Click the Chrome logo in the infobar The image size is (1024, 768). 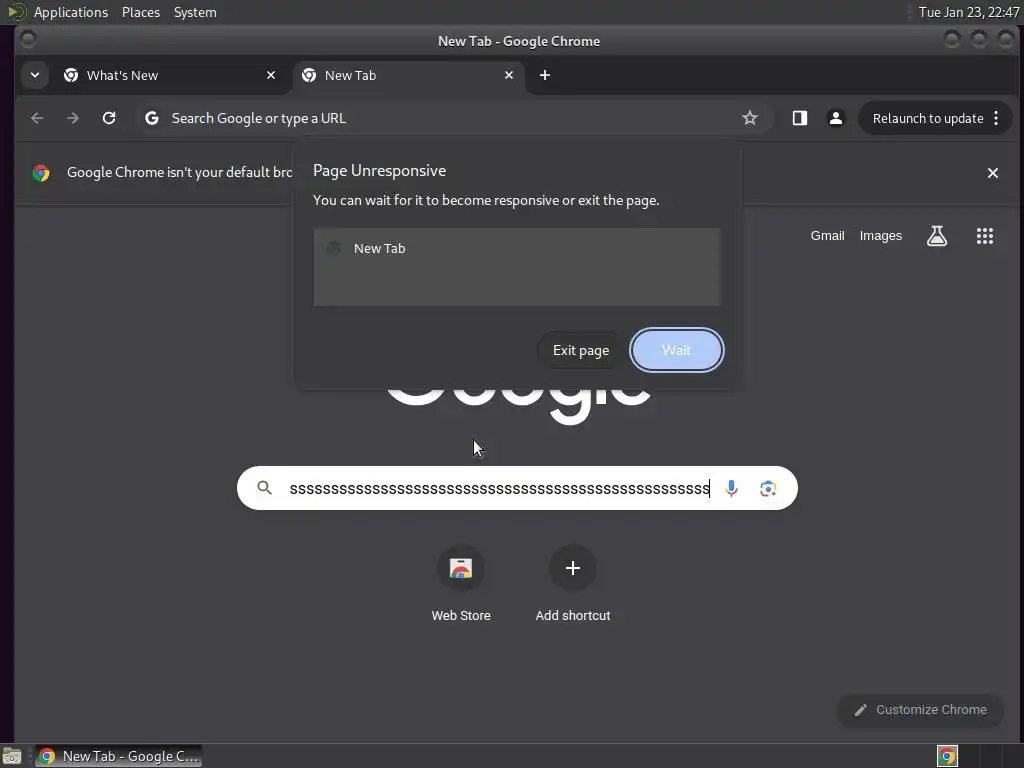(x=41, y=172)
